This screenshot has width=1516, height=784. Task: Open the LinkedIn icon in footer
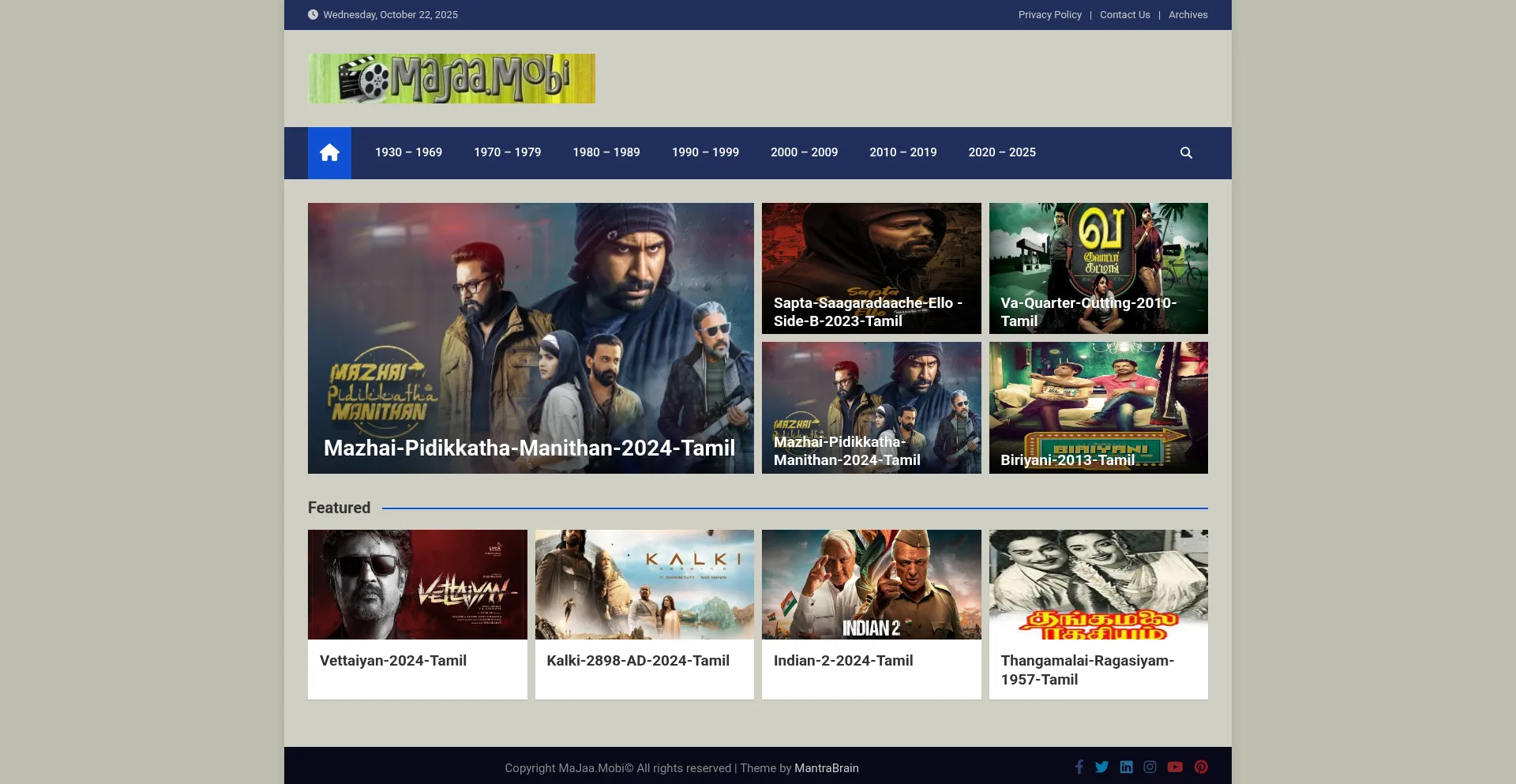click(1126, 767)
